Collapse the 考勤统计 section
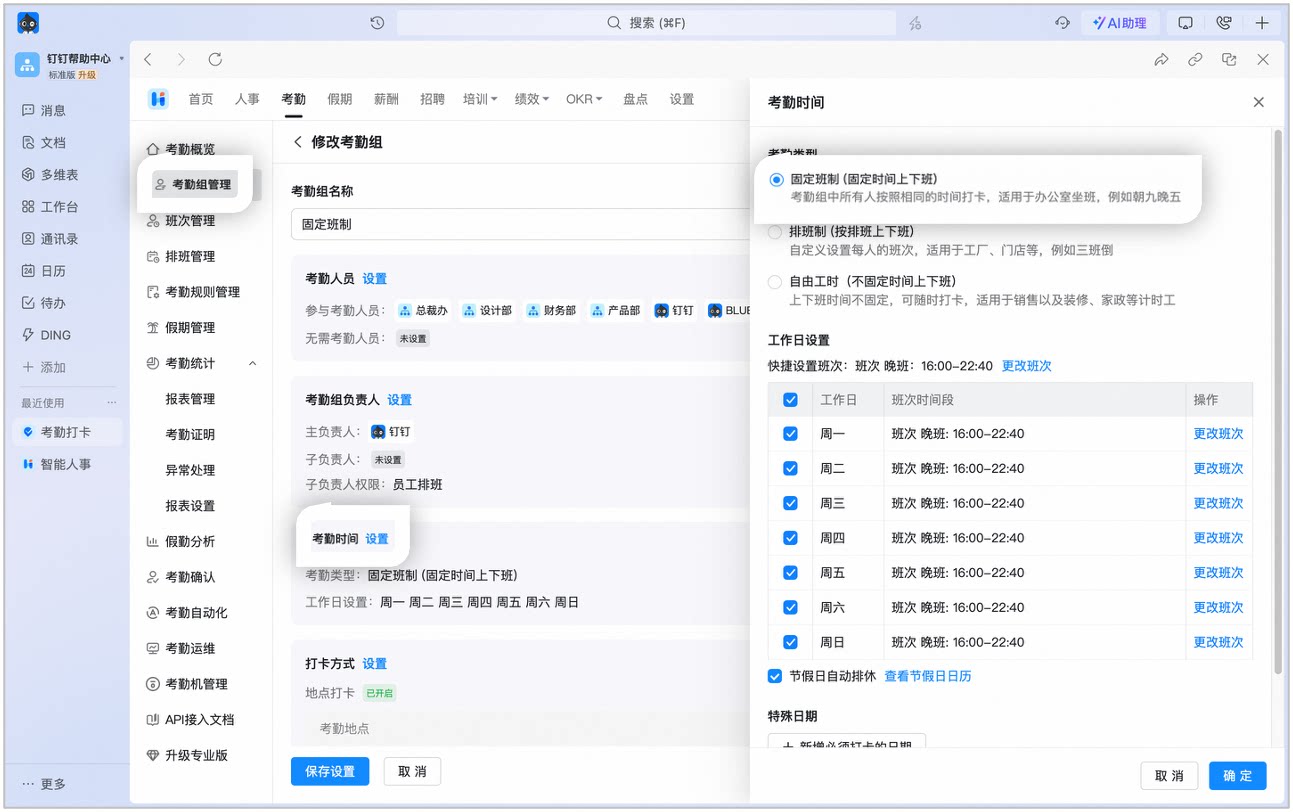This screenshot has height=812, width=1293. (x=252, y=363)
